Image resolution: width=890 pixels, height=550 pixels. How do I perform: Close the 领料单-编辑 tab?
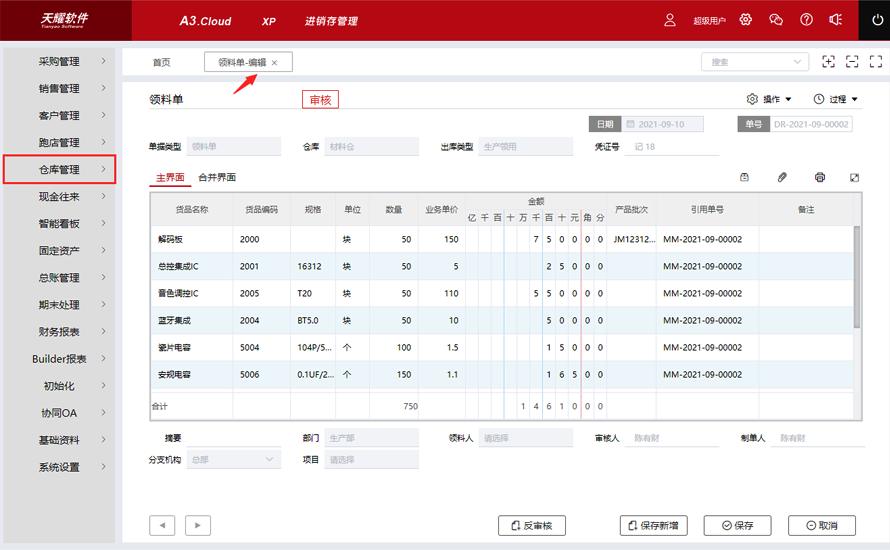click(275, 63)
